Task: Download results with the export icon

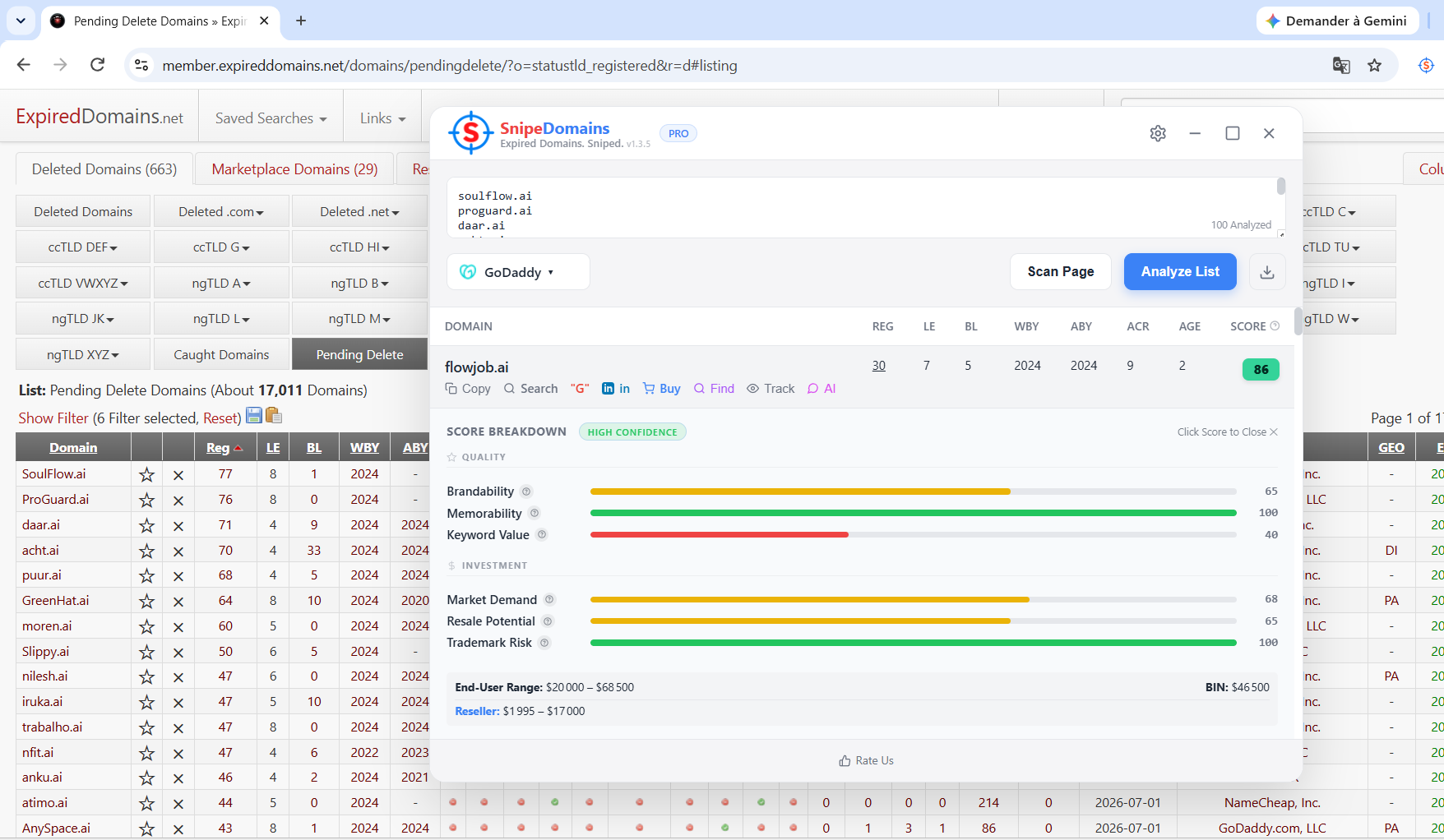Action: click(x=1267, y=272)
